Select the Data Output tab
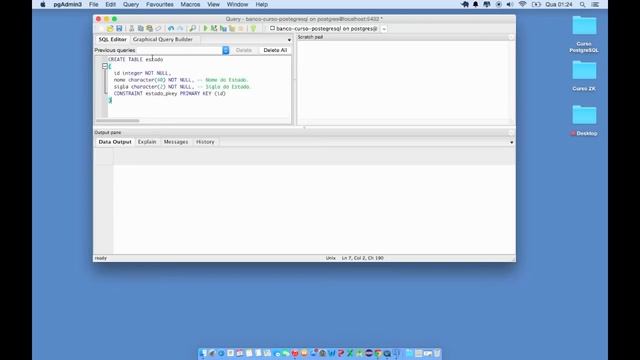Screen dimensions: 640x360 point(115,142)
